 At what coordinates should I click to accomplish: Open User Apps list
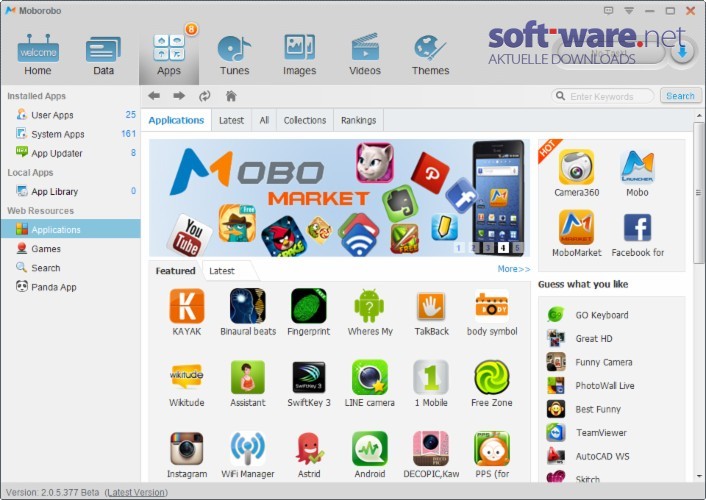click(71, 115)
